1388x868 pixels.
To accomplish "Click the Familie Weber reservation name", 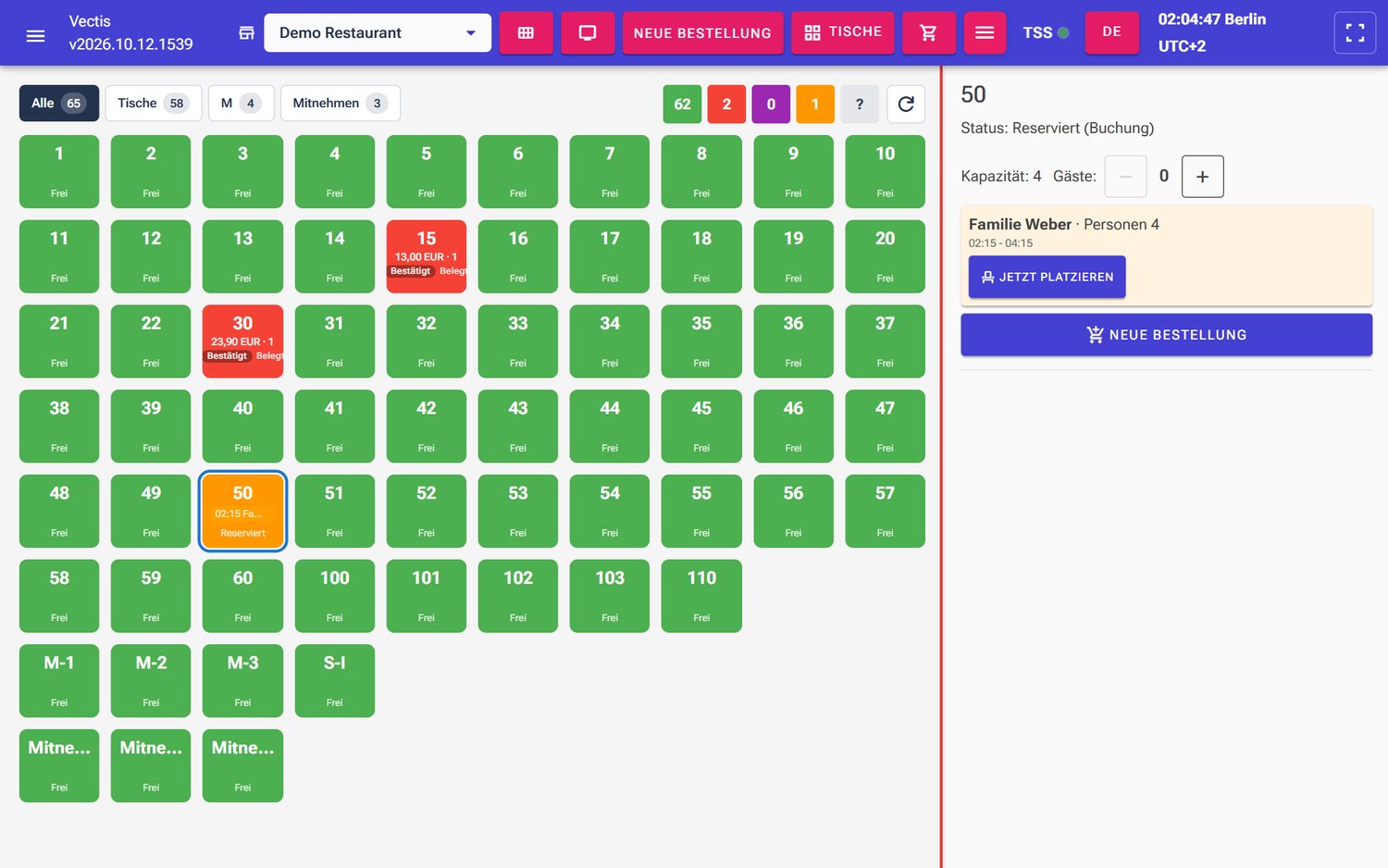I will [x=1020, y=224].
